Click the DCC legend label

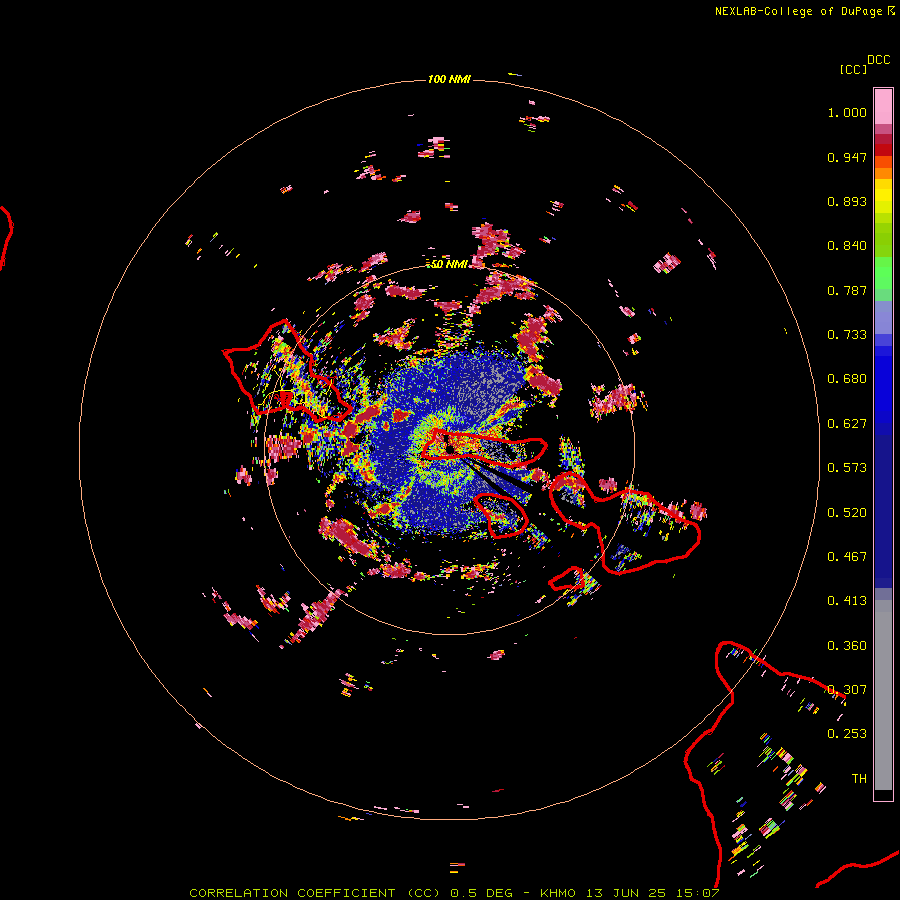pyautogui.click(x=879, y=60)
